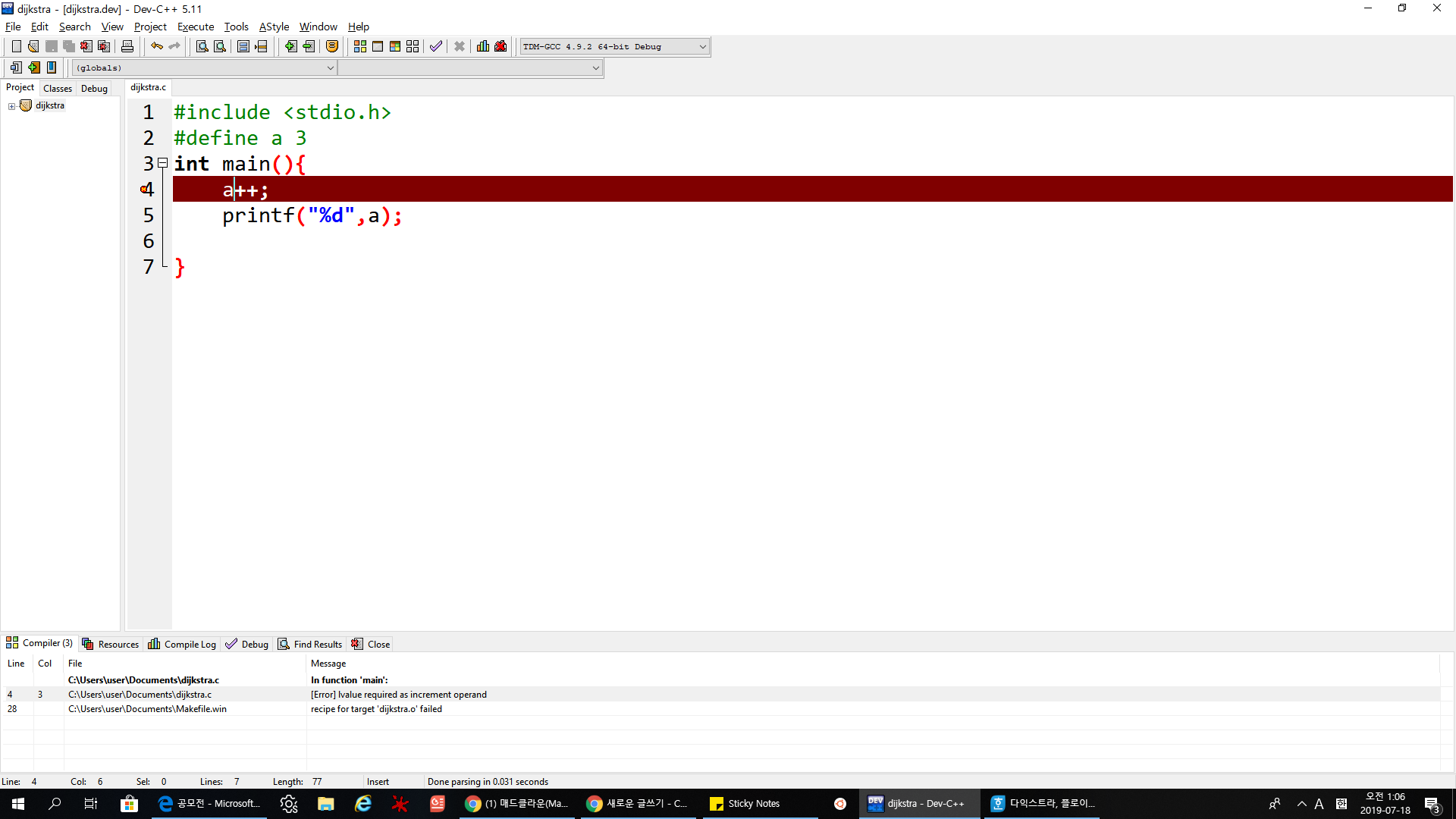Click the New file toolbar icon

coord(16,46)
